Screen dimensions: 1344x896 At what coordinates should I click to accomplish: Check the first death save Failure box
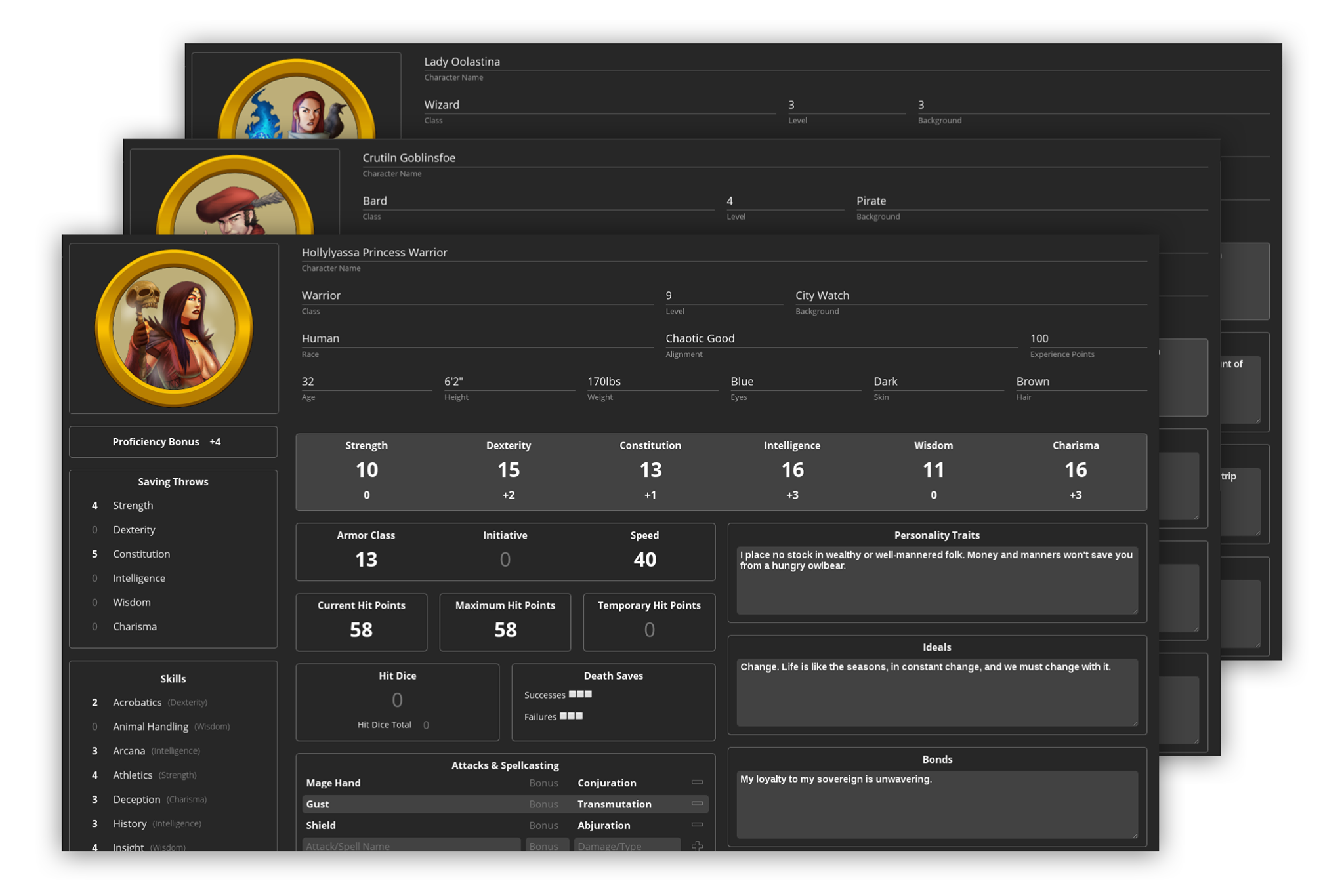[563, 716]
